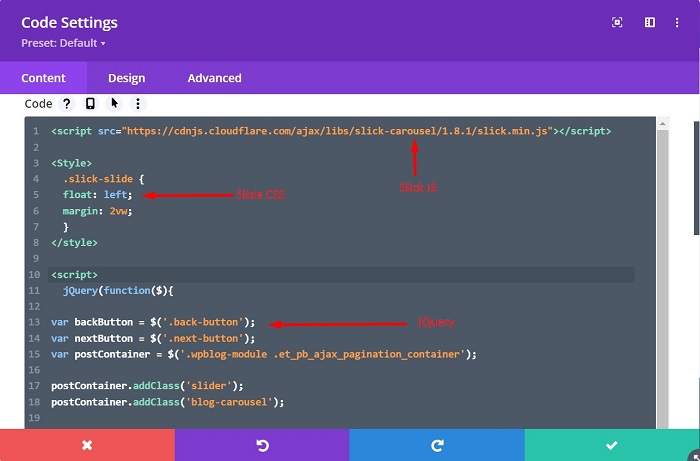The image size is (700, 461).
Task: Click the slick.min.js script URL on line 1
Action: pyautogui.click(x=338, y=131)
